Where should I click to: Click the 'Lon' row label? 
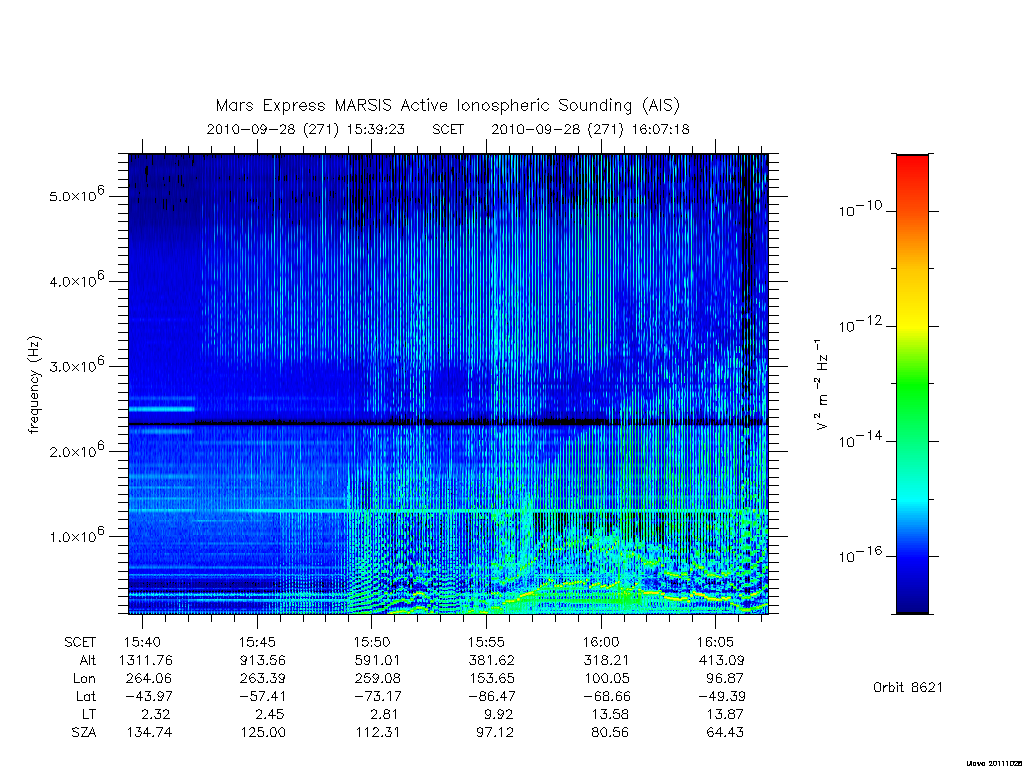click(x=84, y=679)
